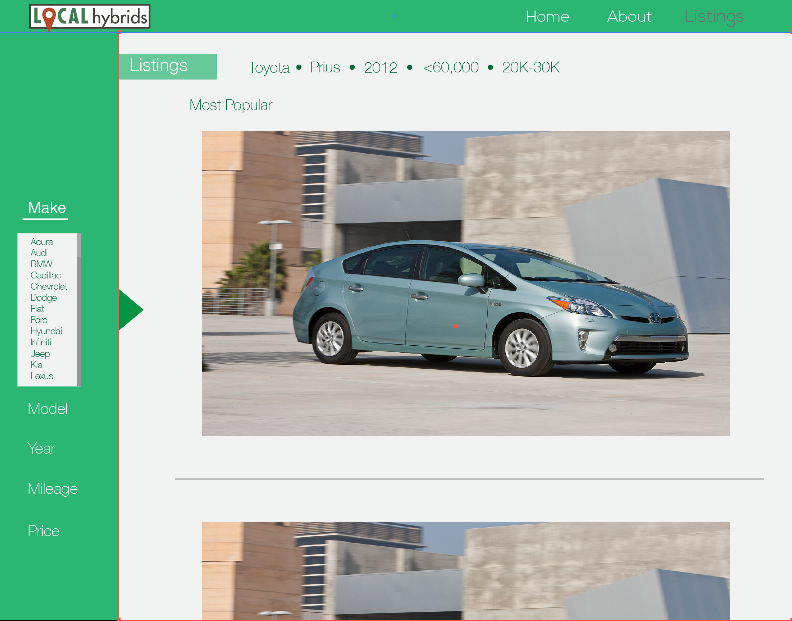Open the first Prius listing photo
Screen dimensions: 792x621
(466, 283)
